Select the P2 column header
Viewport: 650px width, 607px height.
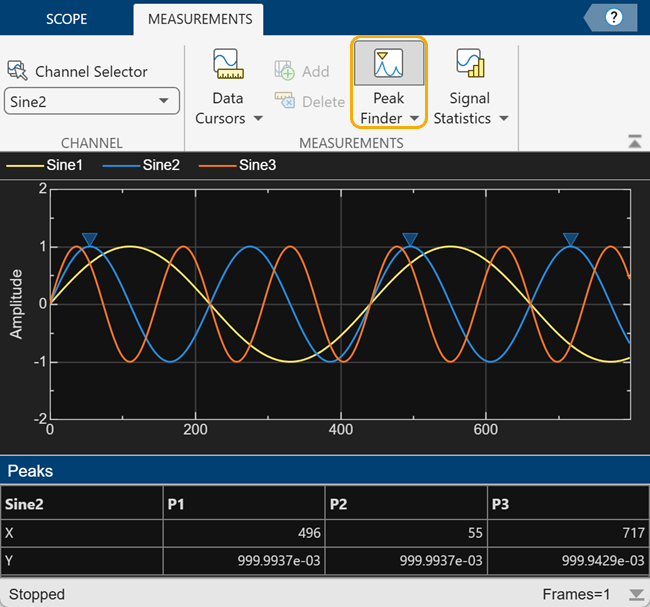pos(406,503)
